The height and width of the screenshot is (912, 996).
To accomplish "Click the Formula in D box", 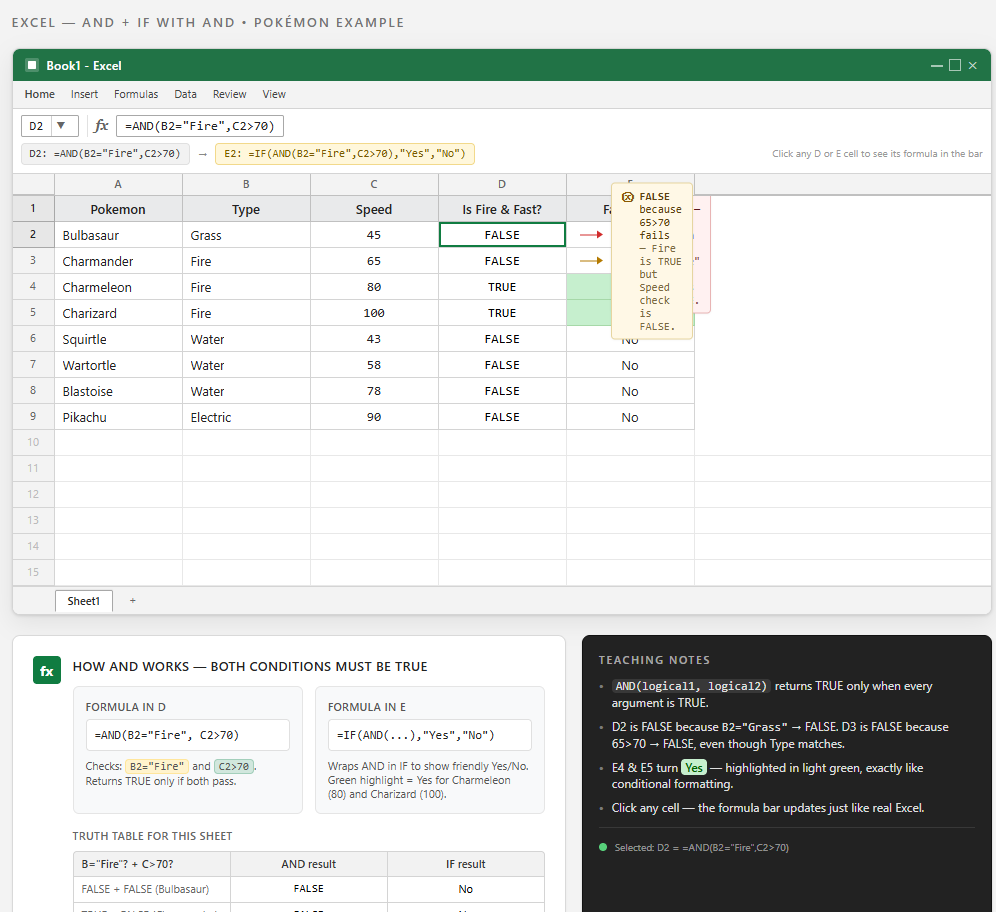I will [187, 735].
